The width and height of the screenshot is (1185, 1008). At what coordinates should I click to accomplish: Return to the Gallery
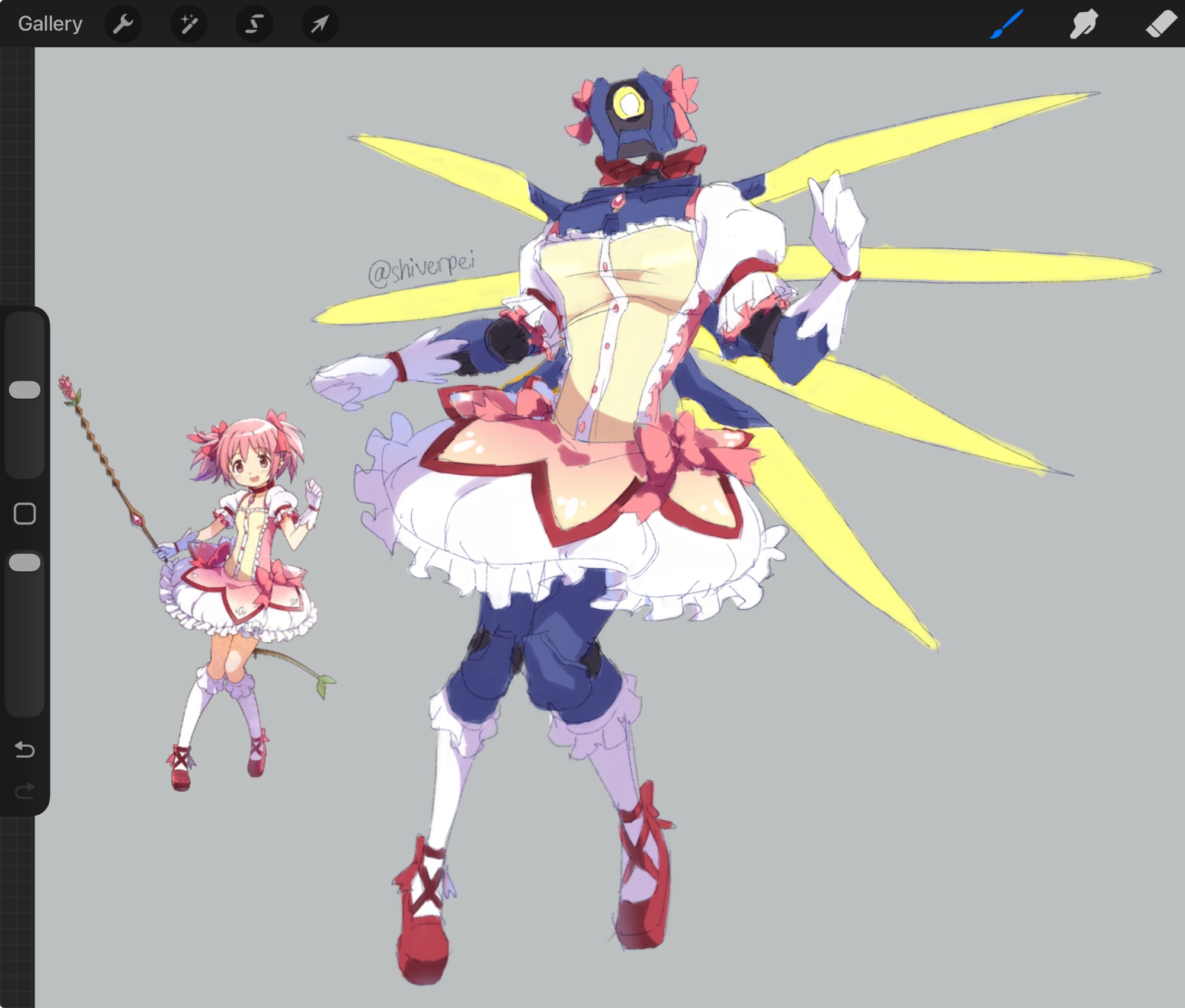click(x=50, y=24)
